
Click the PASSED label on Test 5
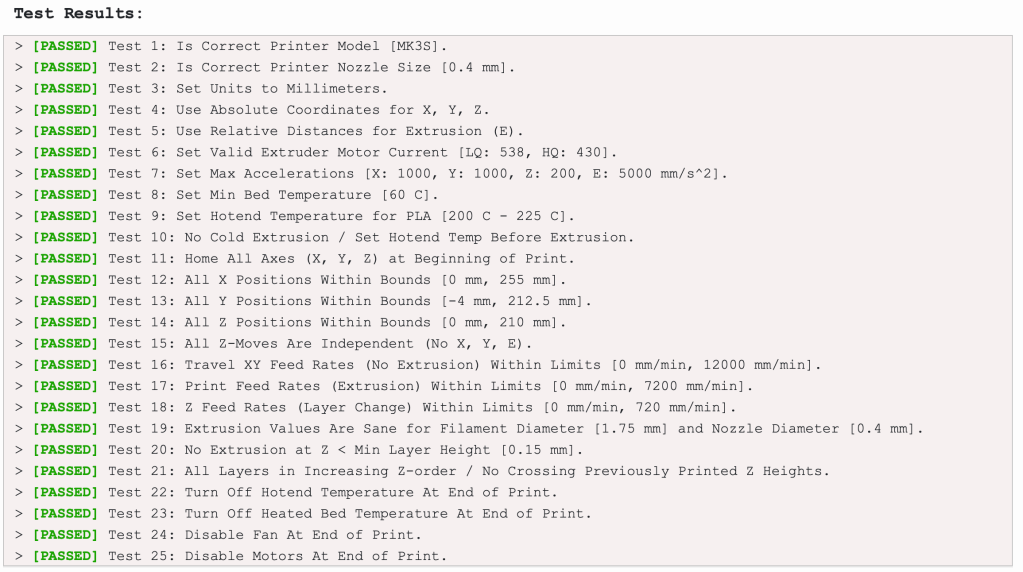click(65, 131)
